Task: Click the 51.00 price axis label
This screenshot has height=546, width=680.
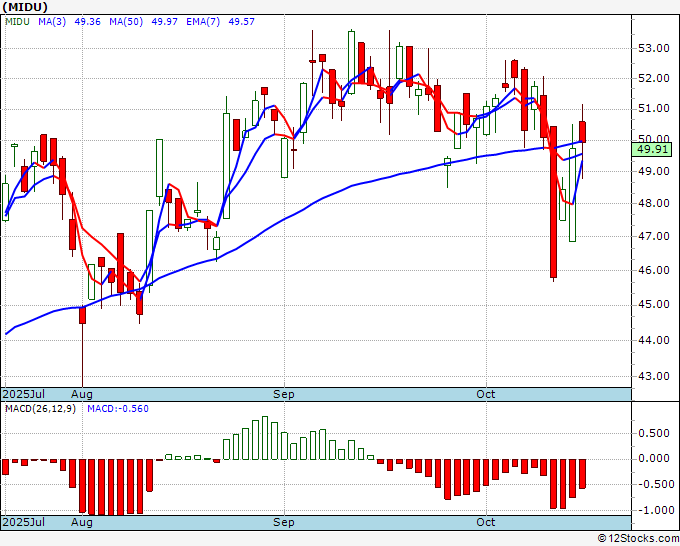Action: tap(654, 108)
